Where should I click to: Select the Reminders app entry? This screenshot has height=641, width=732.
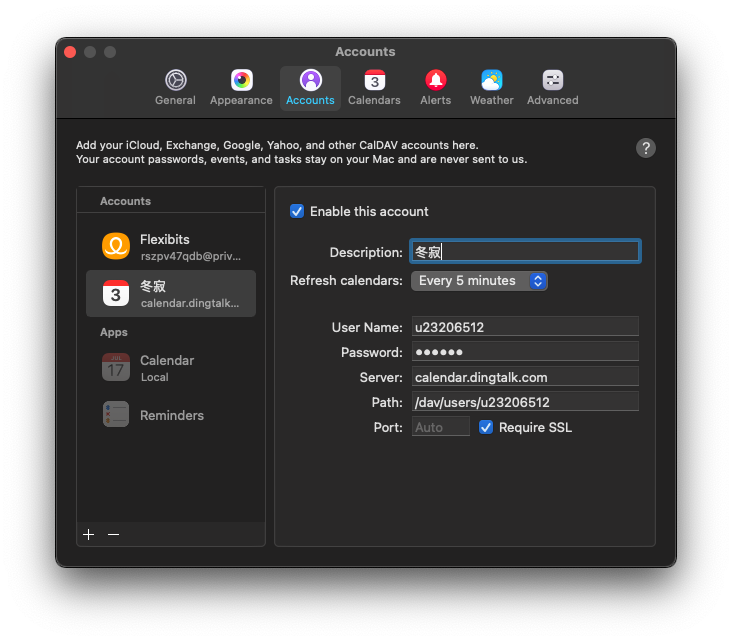click(171, 415)
